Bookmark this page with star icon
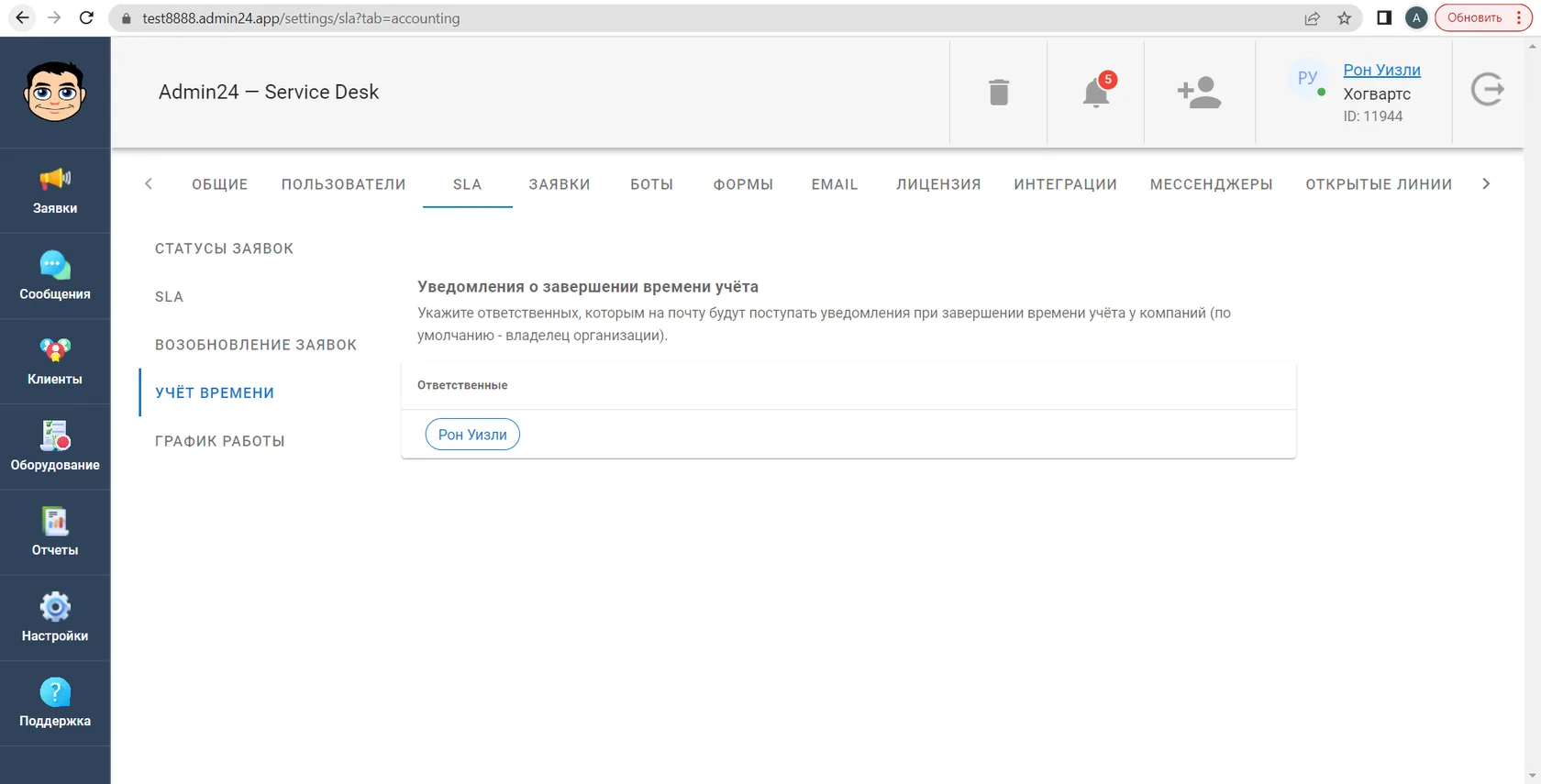Screen dimensions: 1541x784 pyautogui.click(x=1344, y=18)
